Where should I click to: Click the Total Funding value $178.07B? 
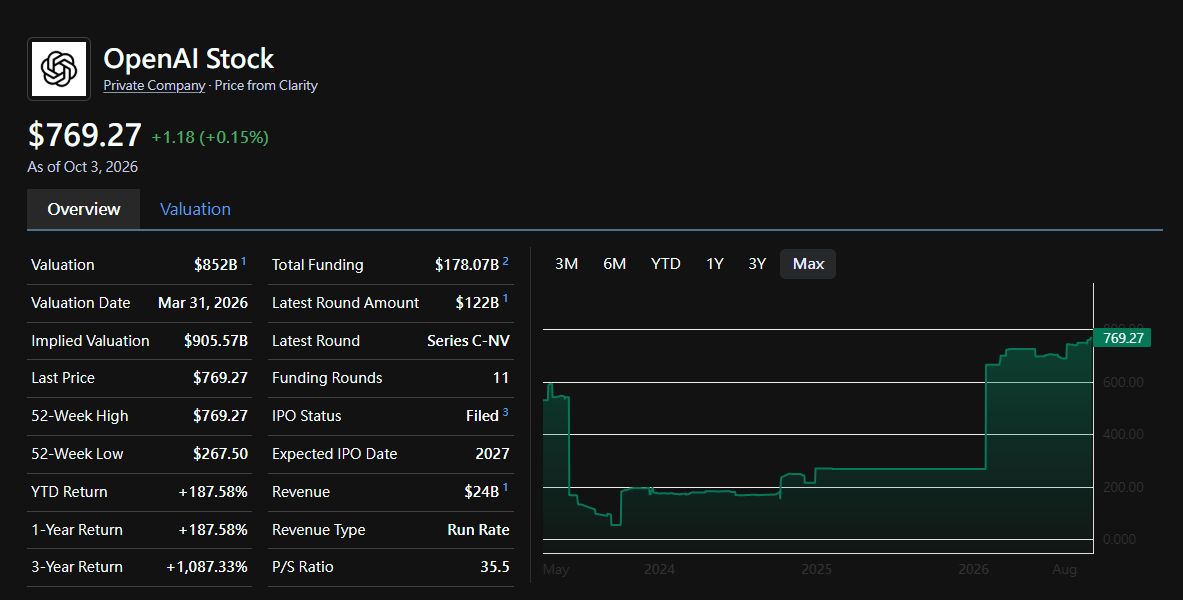click(467, 265)
